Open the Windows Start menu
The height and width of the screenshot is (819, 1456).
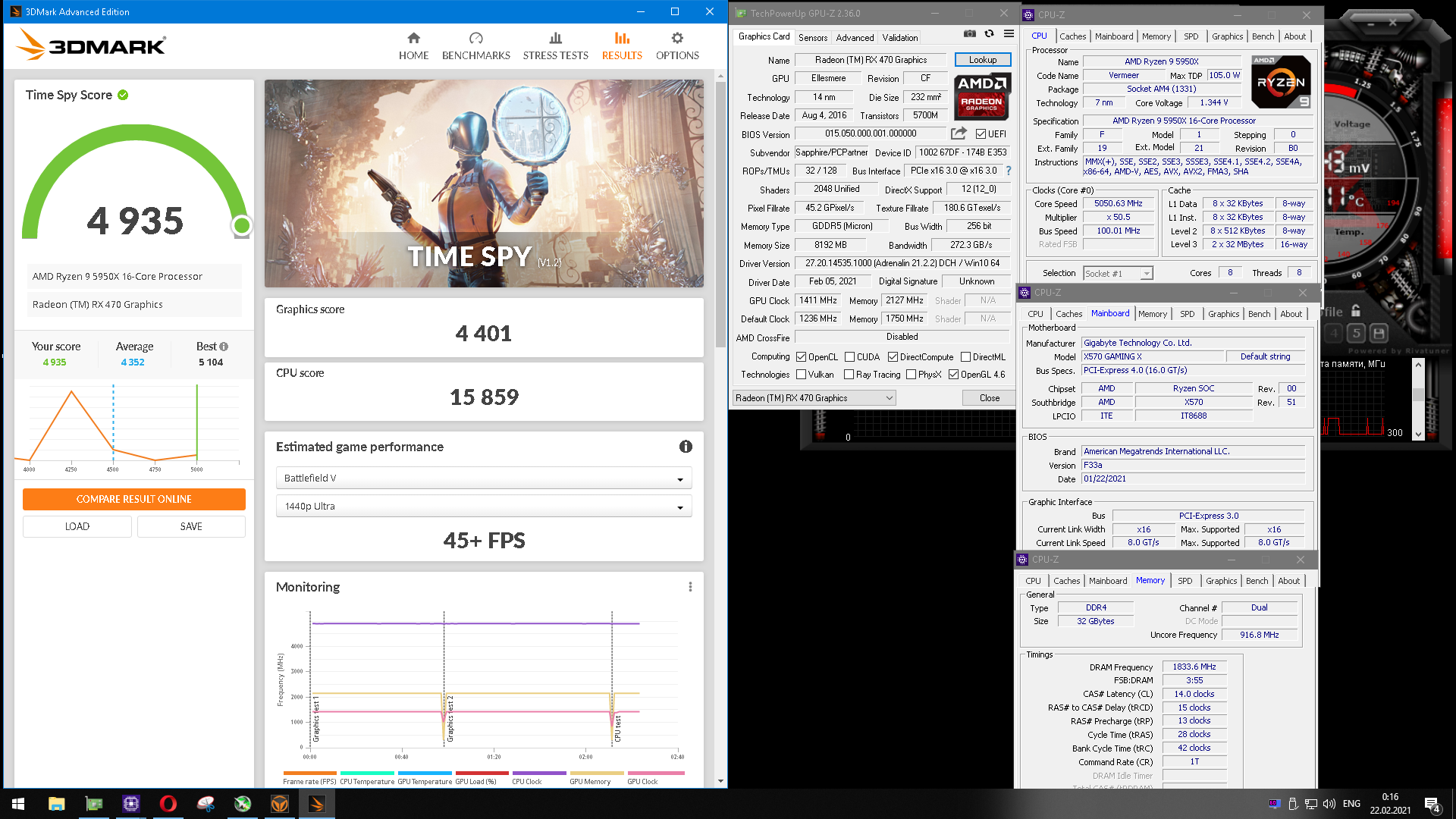coord(18,804)
